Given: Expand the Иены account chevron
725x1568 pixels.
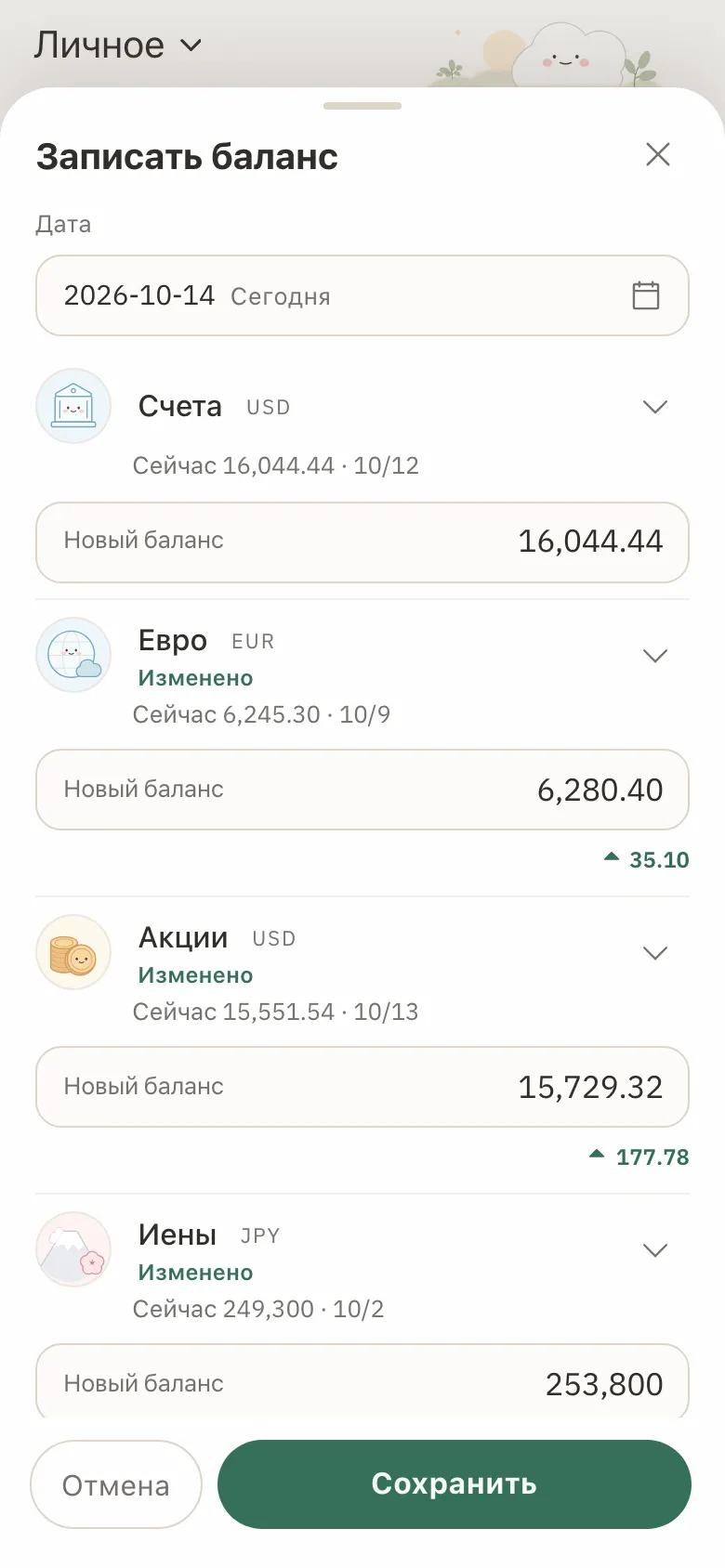Looking at the screenshot, I should point(655,1250).
